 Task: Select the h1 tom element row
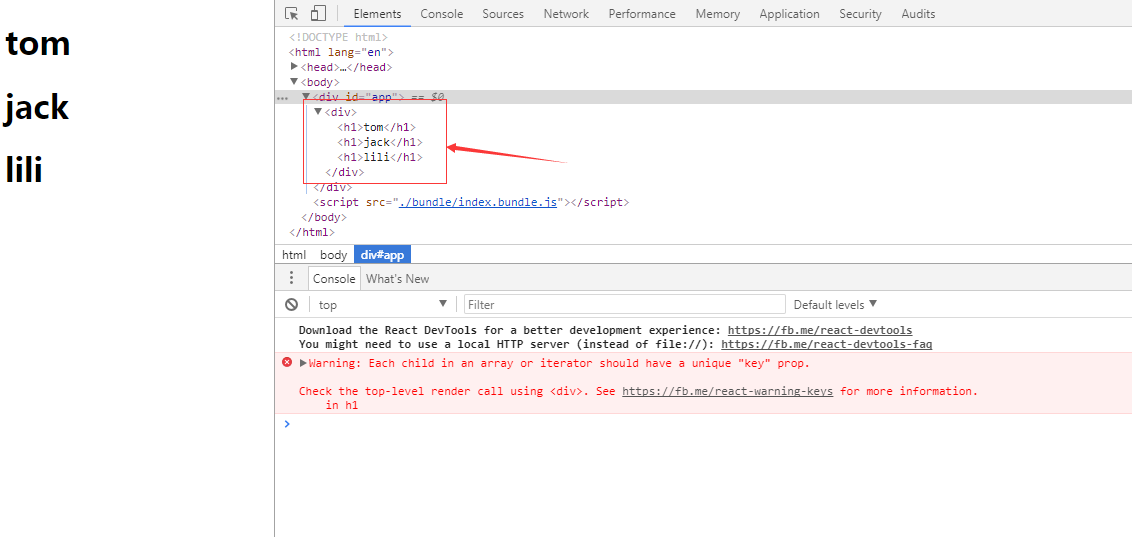tap(376, 128)
